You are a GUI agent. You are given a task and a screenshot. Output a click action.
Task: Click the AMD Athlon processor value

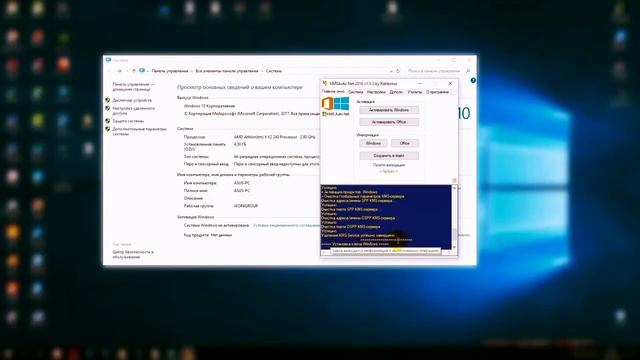[275, 137]
